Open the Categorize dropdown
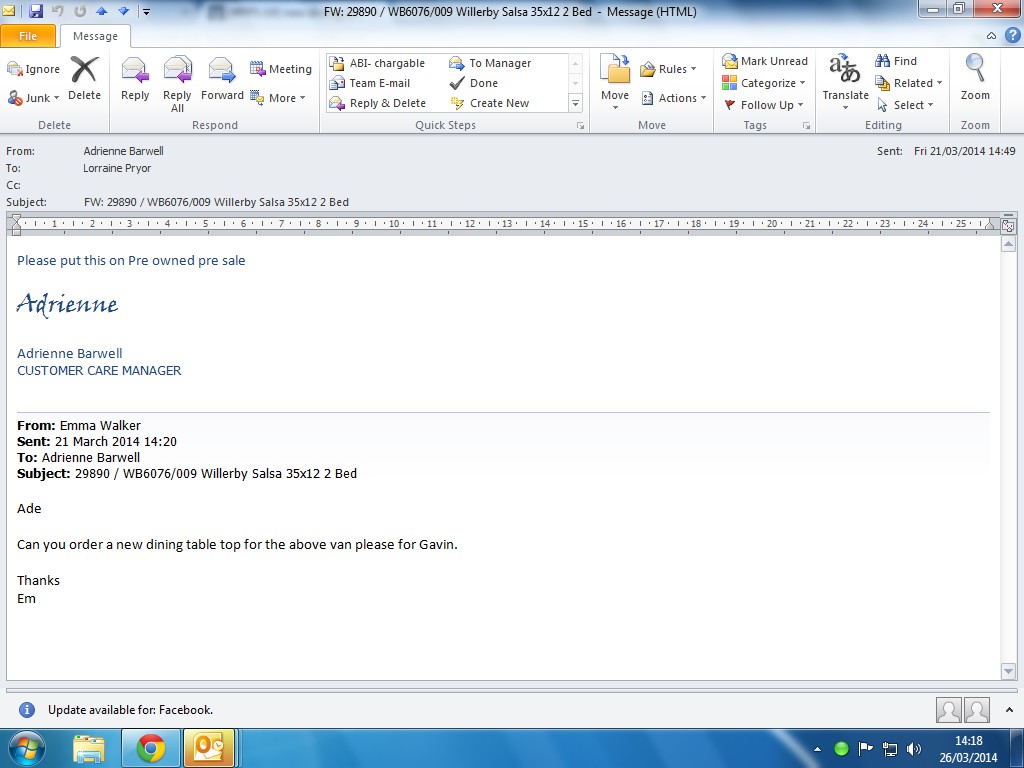 (764, 83)
